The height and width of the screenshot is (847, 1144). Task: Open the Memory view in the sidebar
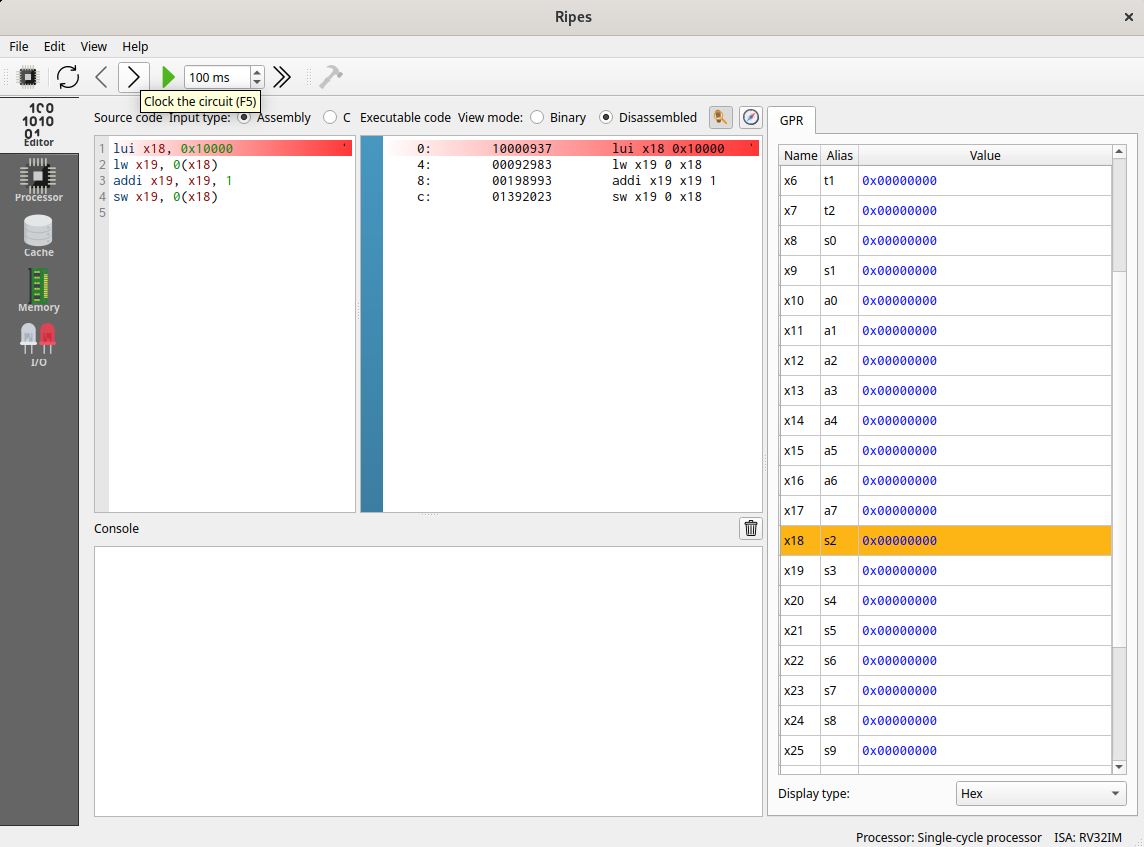[39, 290]
